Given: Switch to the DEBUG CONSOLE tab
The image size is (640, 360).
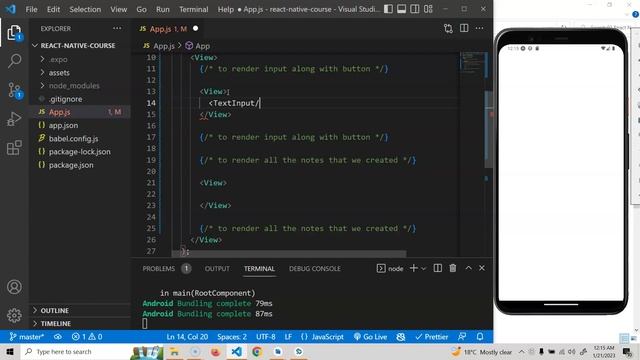Looking at the screenshot, I should 315,269.
